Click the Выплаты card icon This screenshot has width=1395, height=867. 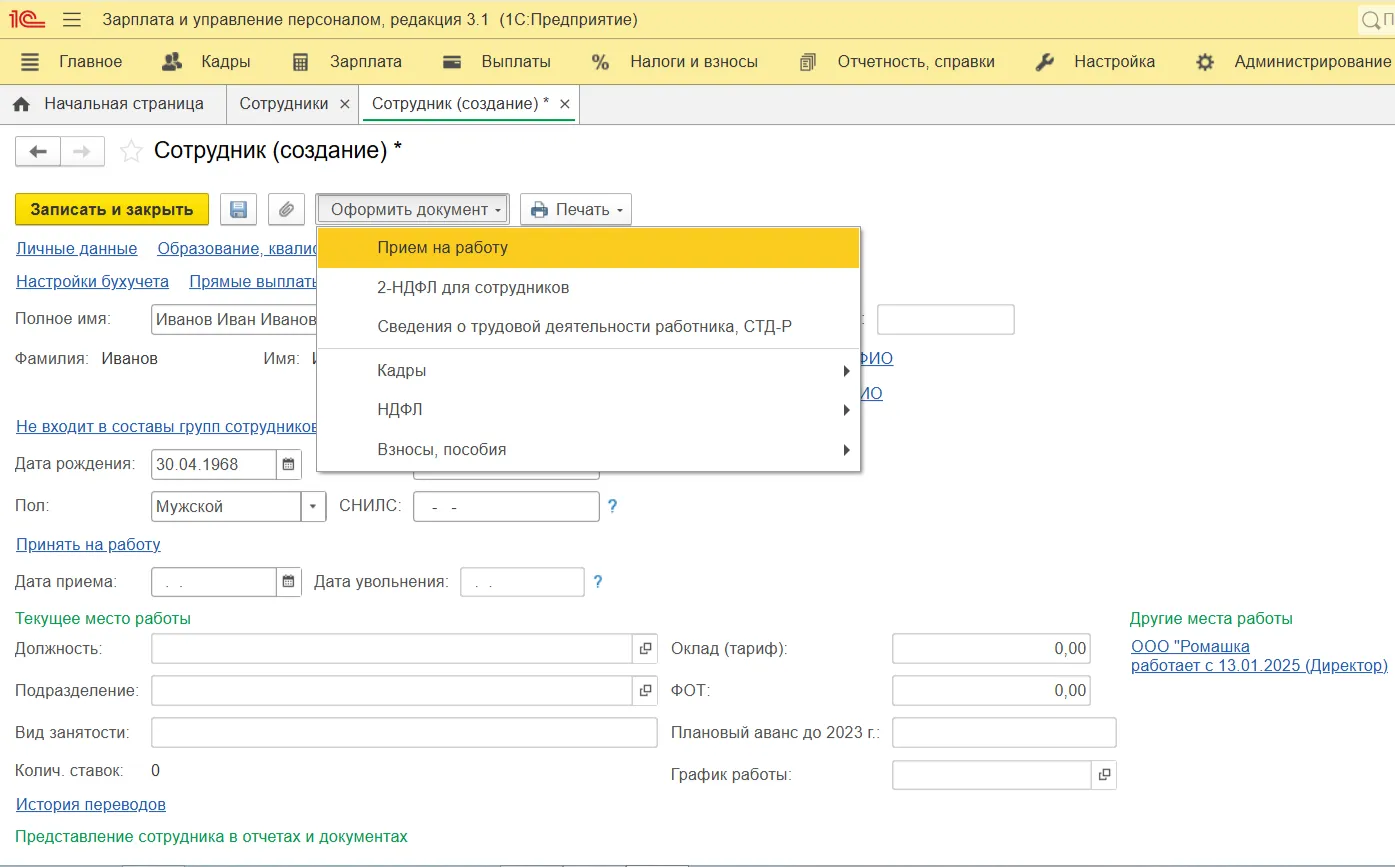[x=452, y=62]
